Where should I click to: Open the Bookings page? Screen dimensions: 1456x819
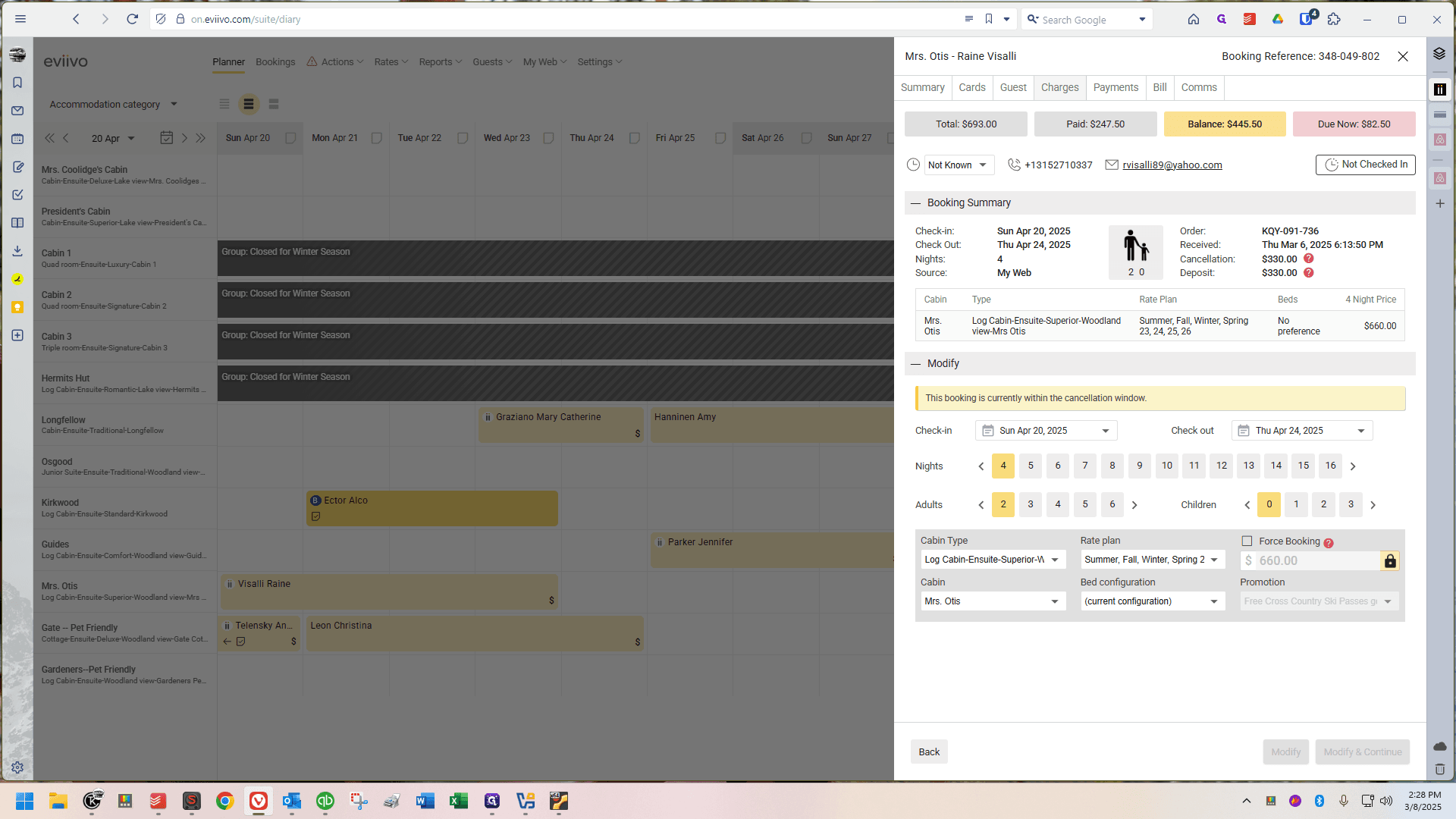[x=275, y=62]
